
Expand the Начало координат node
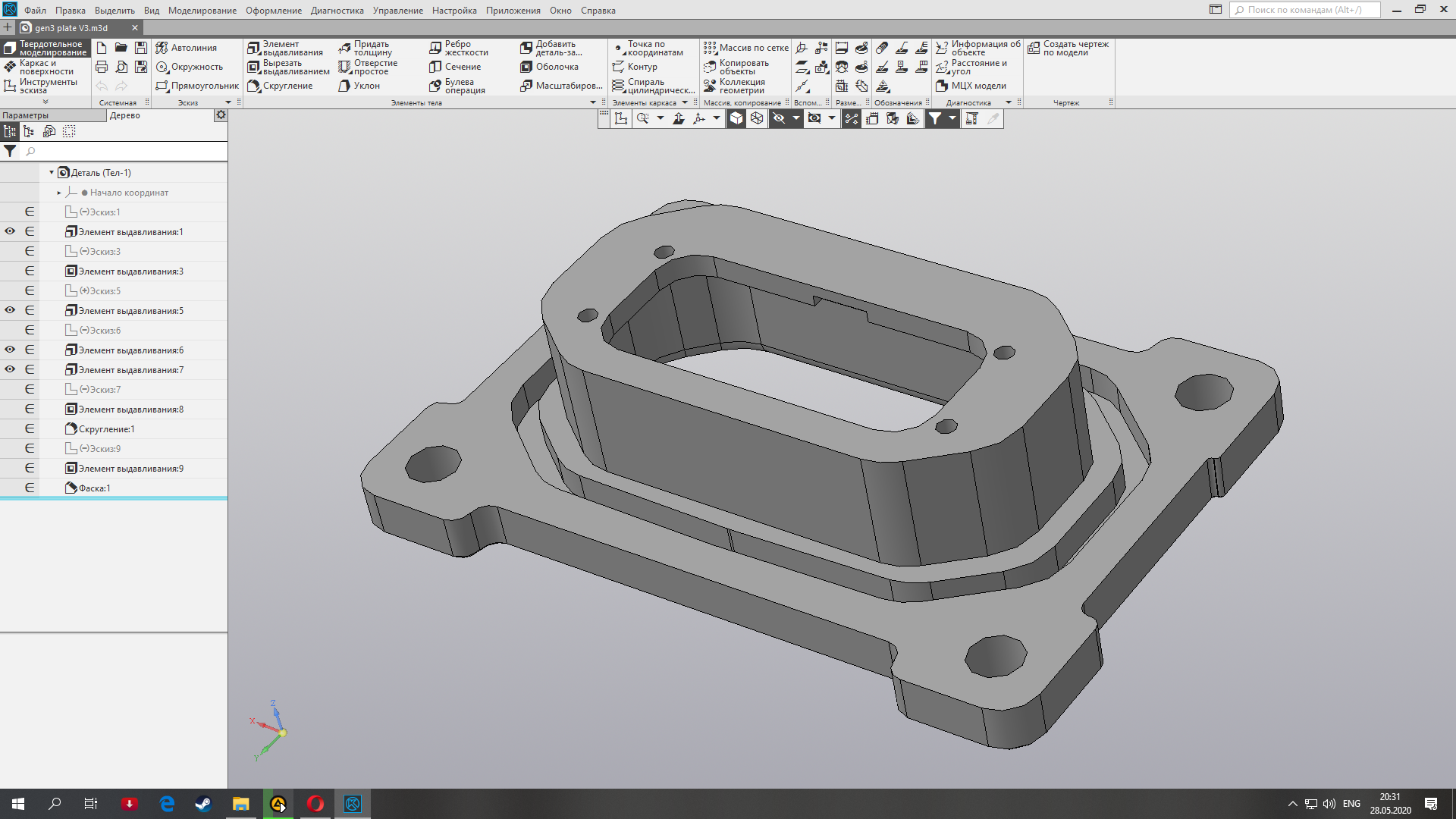coord(59,193)
